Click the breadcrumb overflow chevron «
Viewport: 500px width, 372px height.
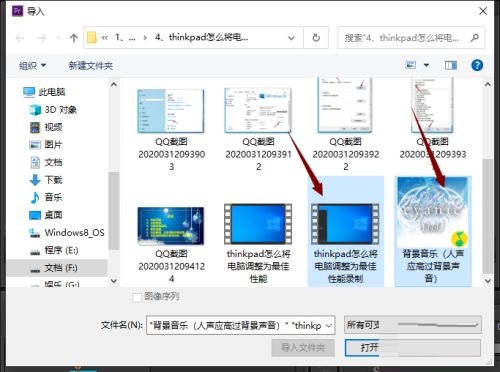pos(105,38)
